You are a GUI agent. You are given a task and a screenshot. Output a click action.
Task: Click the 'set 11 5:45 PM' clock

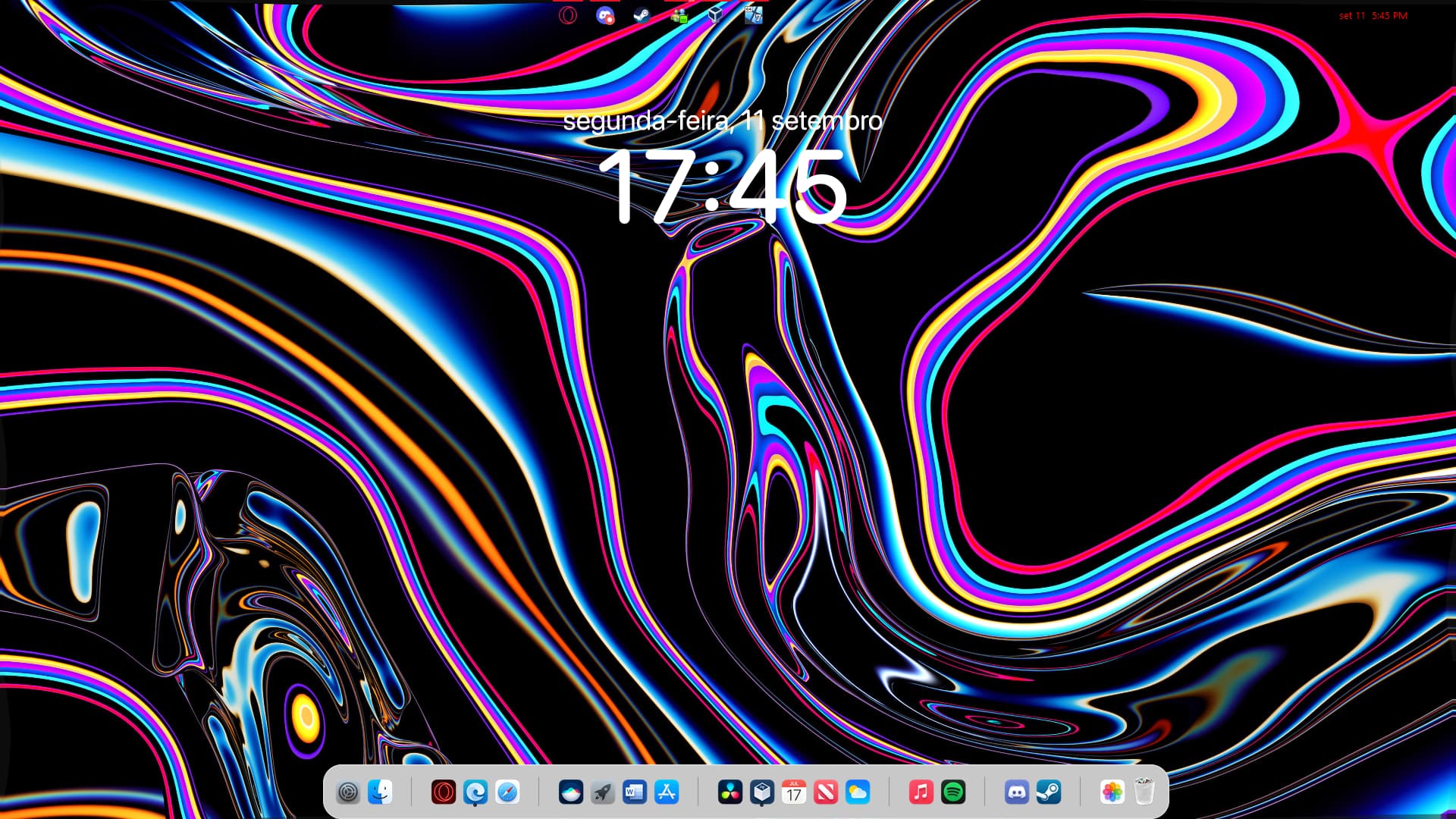coord(1373,15)
